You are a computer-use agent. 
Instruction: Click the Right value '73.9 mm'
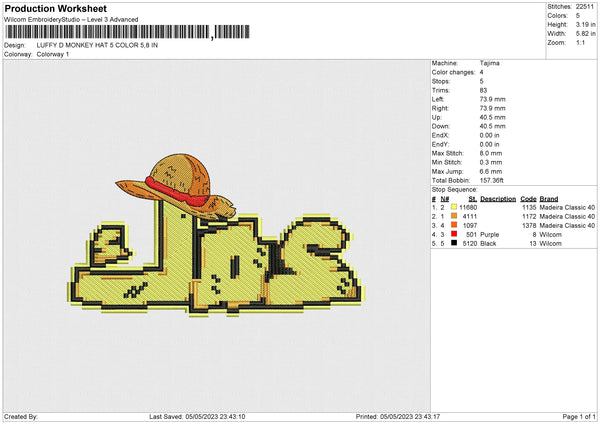492,108
